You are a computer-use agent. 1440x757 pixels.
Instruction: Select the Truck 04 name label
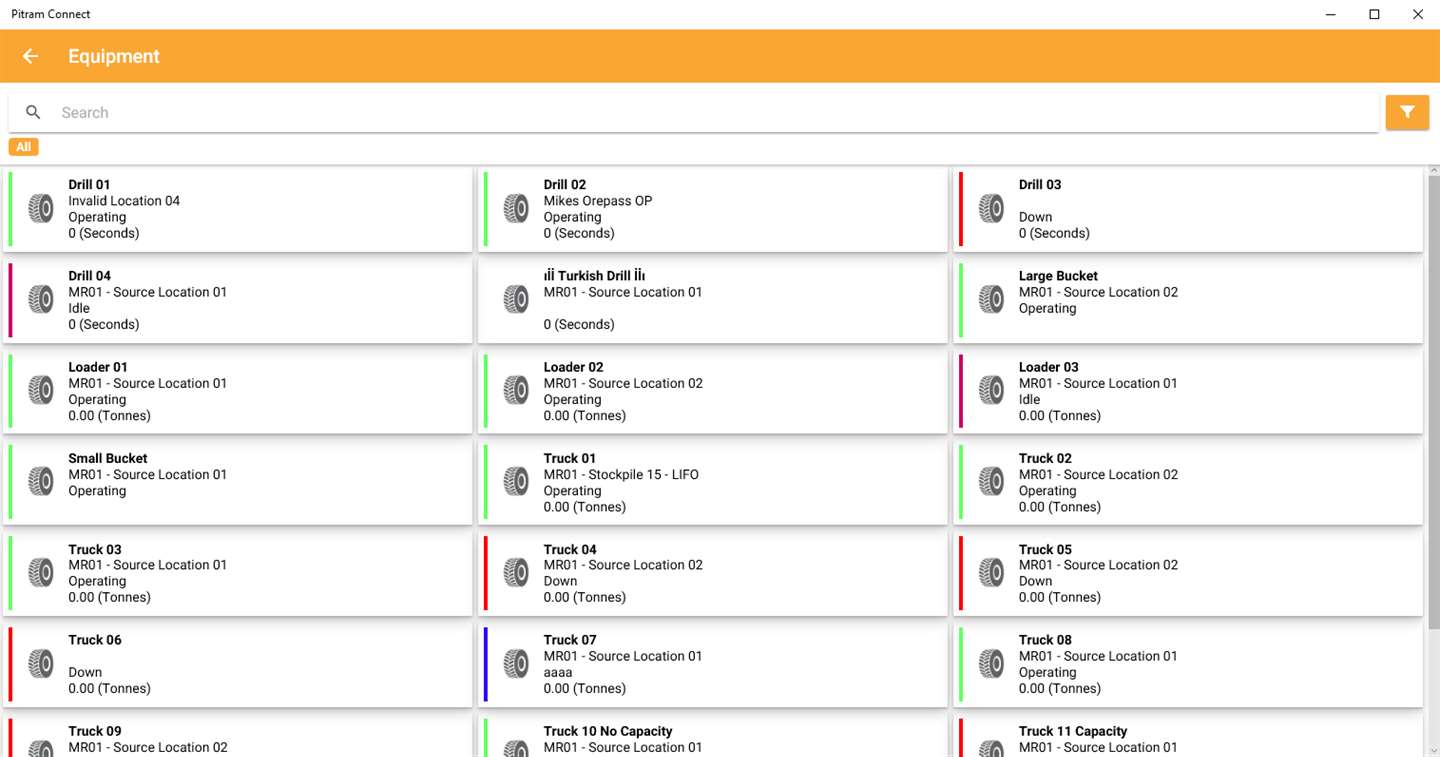click(570, 549)
